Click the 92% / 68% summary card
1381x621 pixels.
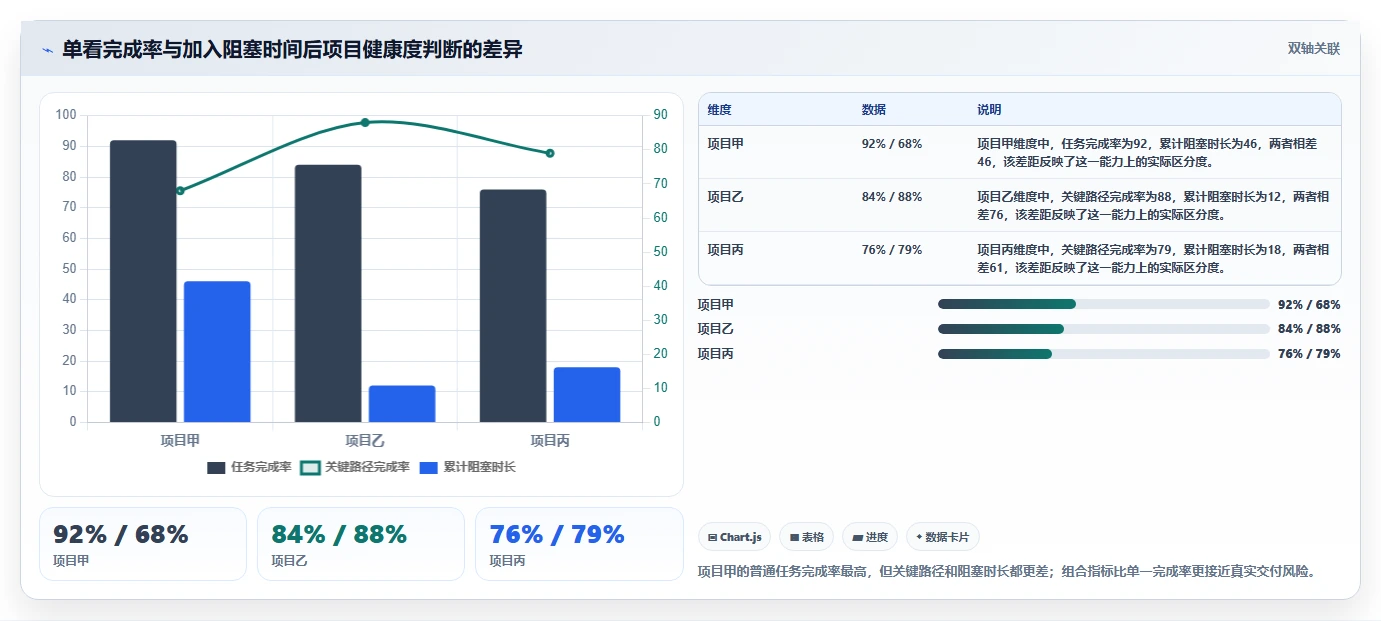click(x=143, y=544)
